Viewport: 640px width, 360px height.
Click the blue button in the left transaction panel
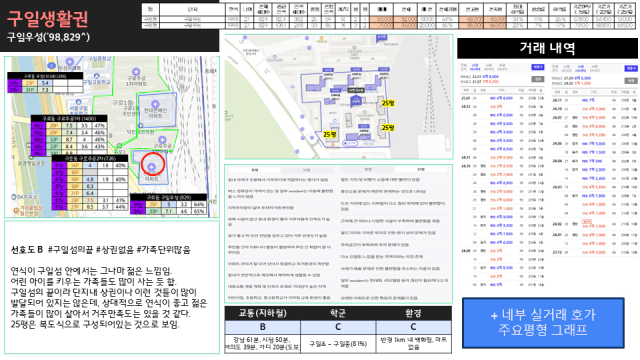(538, 67)
